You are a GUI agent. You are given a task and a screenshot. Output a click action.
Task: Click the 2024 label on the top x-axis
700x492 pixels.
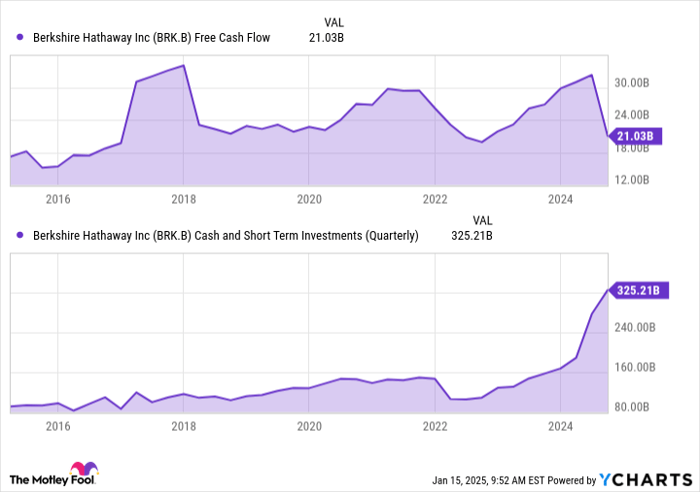(x=560, y=200)
